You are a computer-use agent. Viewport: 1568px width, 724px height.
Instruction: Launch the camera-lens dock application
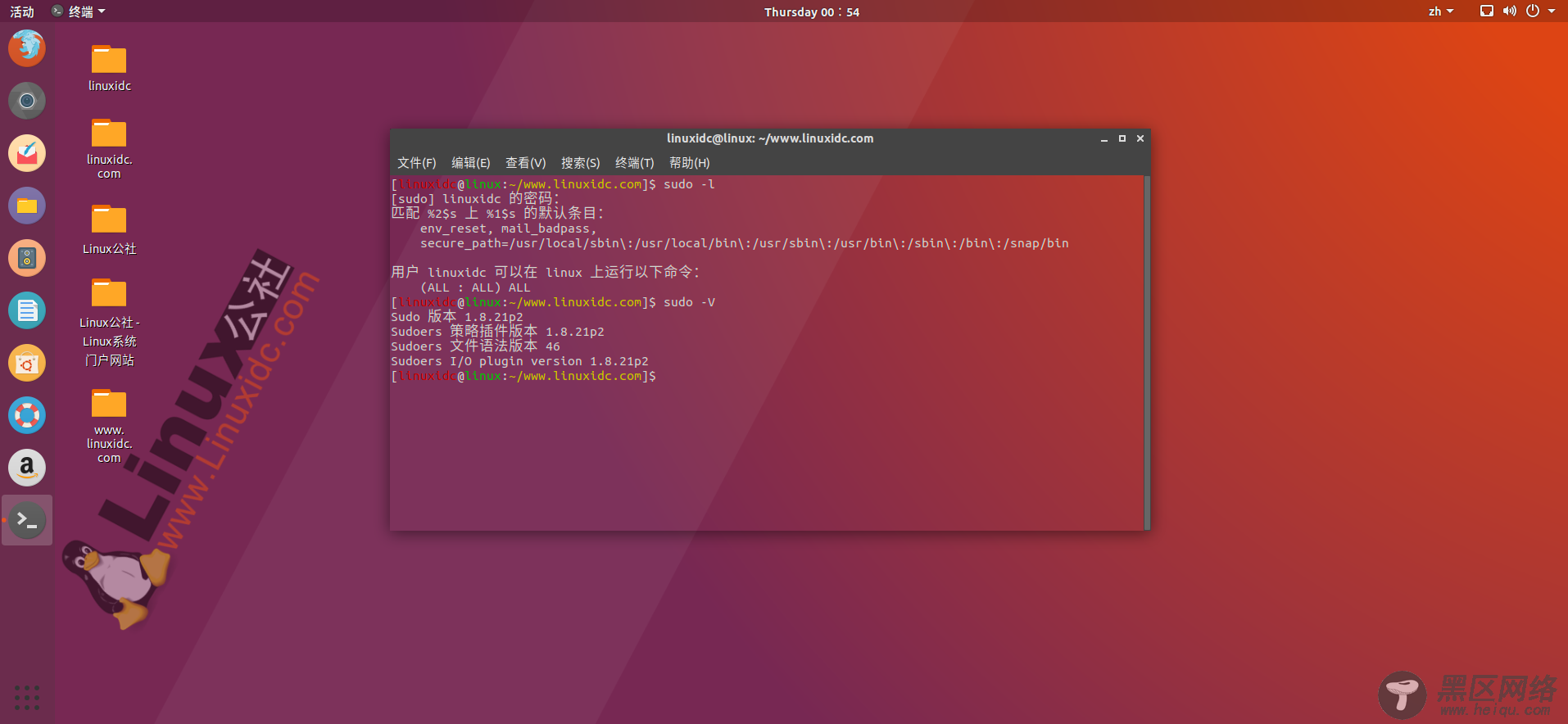(27, 100)
